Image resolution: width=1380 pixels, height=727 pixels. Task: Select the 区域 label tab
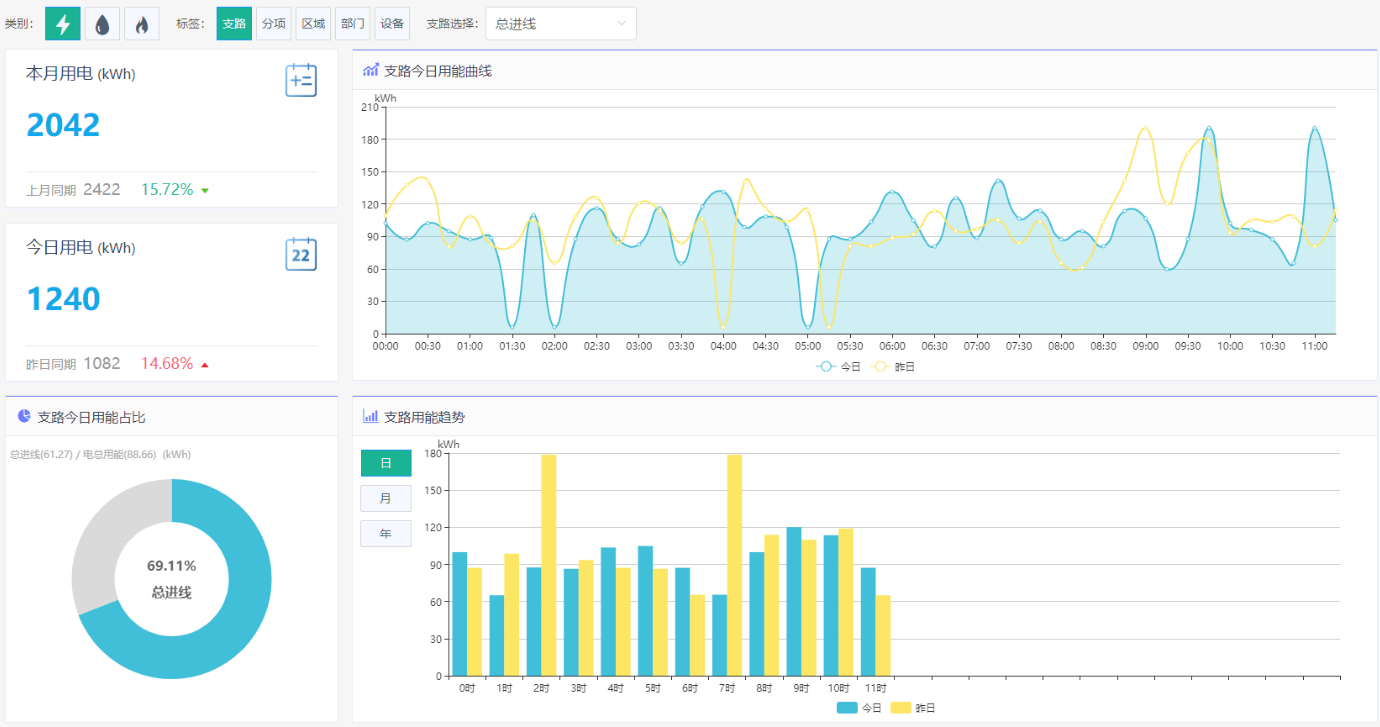[x=313, y=24]
